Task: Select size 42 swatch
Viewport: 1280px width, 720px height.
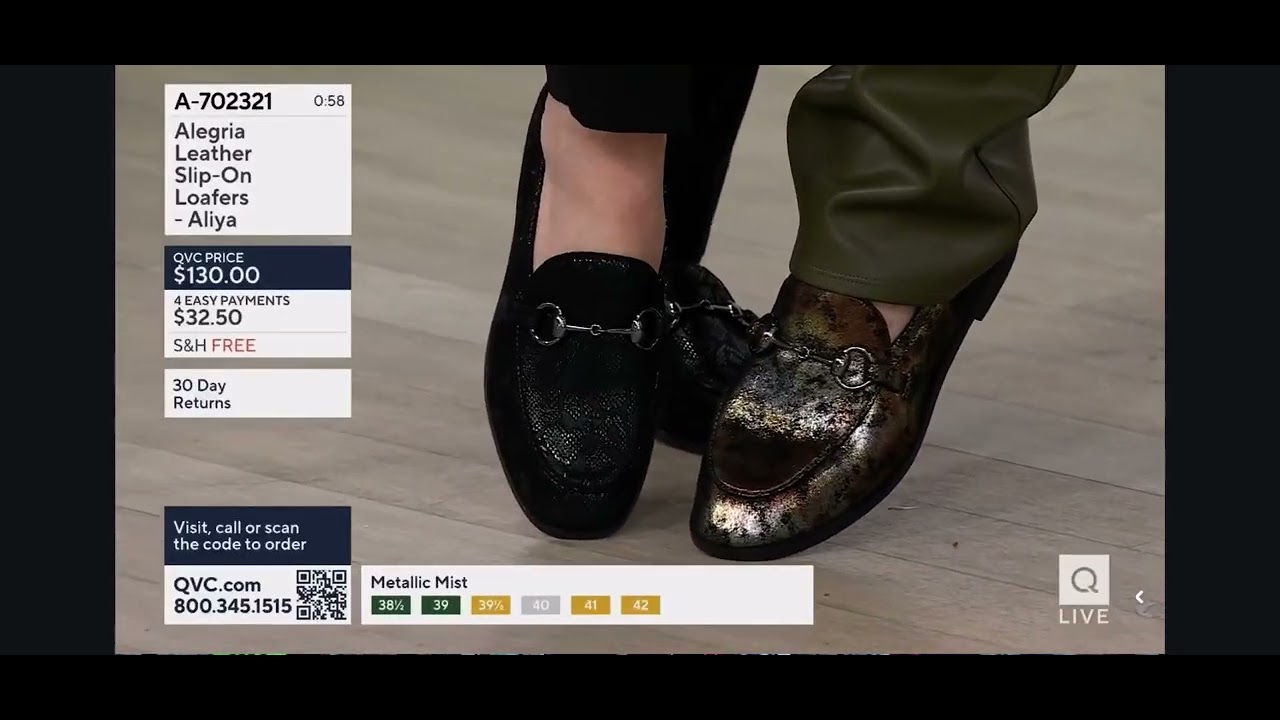Action: (641, 605)
